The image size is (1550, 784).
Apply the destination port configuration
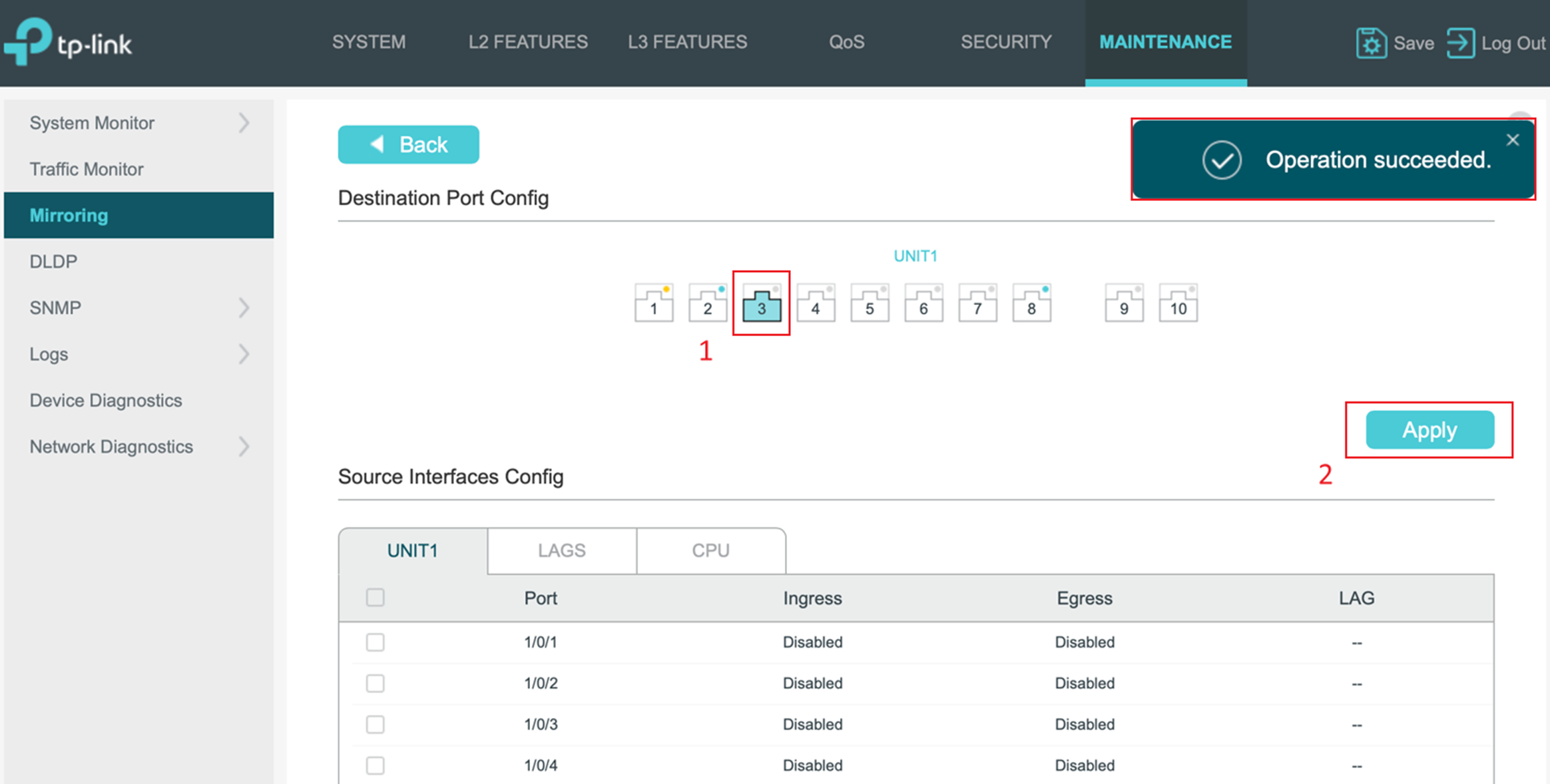pos(1429,429)
